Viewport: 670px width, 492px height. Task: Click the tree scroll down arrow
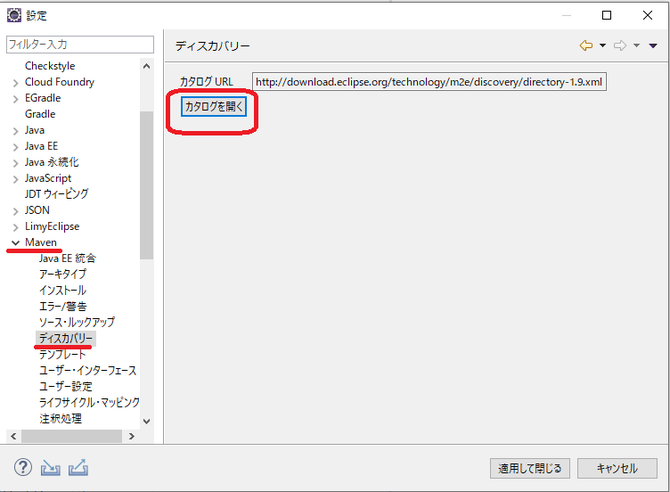point(147,421)
